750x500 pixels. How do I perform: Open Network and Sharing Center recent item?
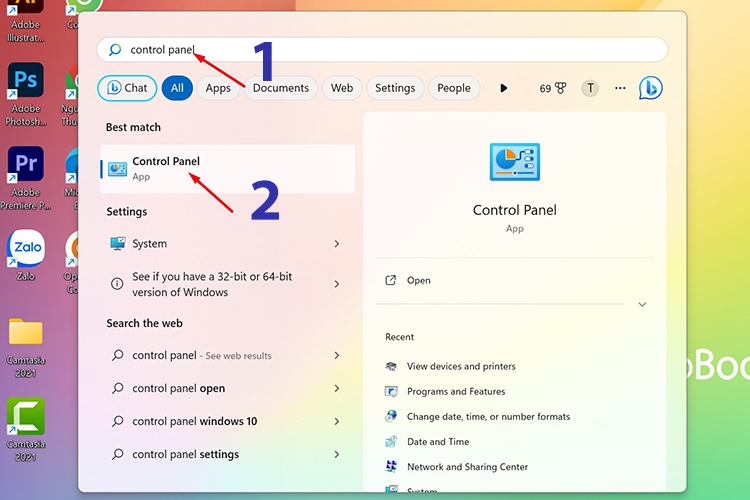(x=467, y=467)
